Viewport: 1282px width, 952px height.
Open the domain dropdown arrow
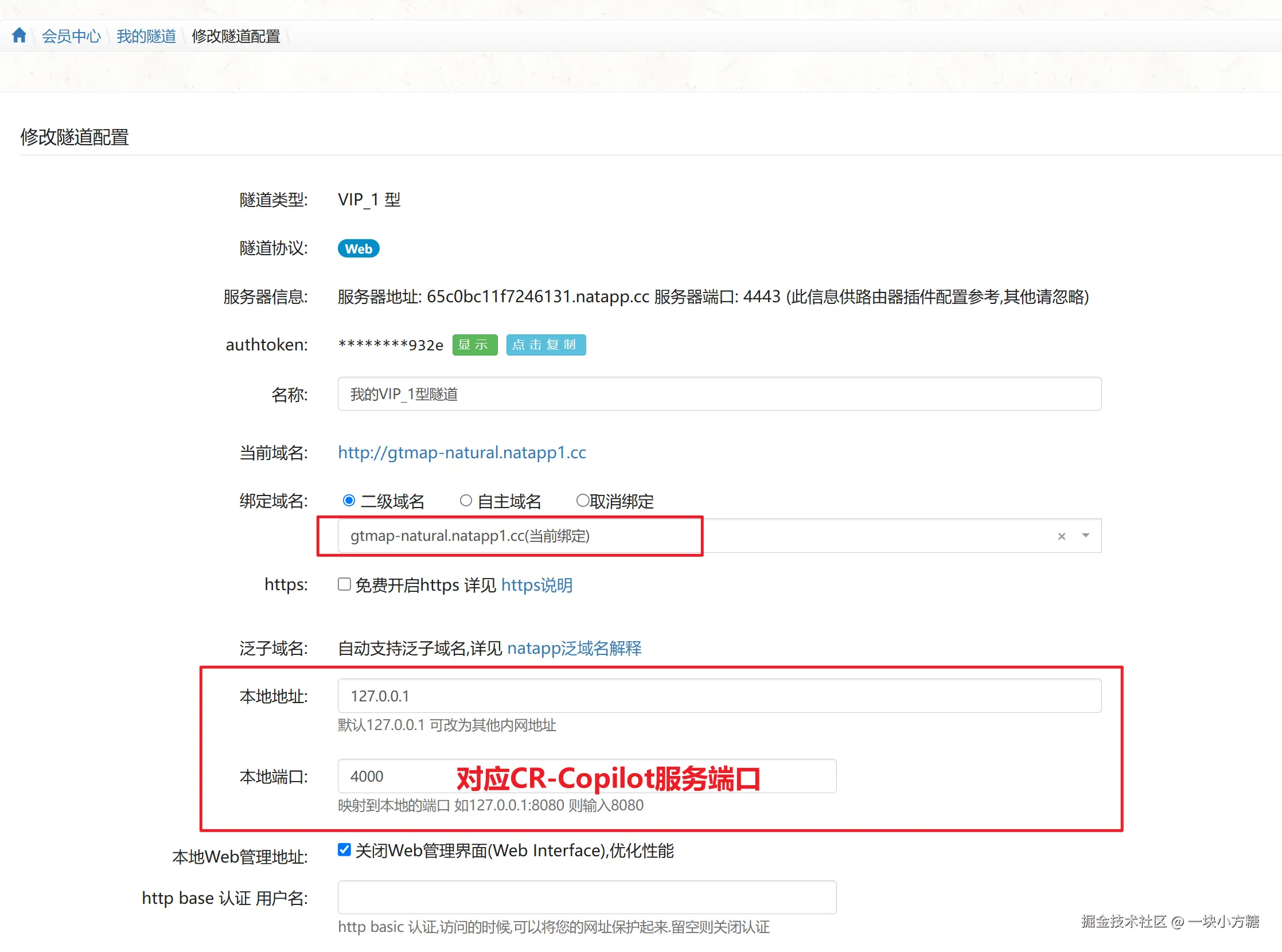(1085, 535)
